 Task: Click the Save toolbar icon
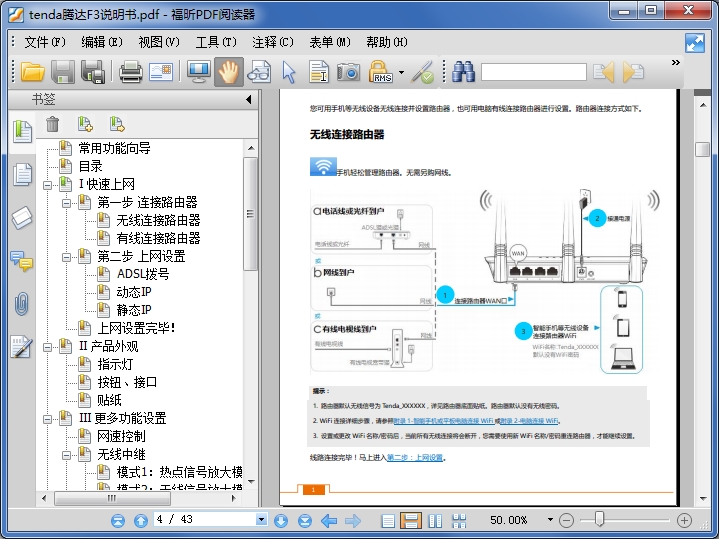(x=62, y=72)
